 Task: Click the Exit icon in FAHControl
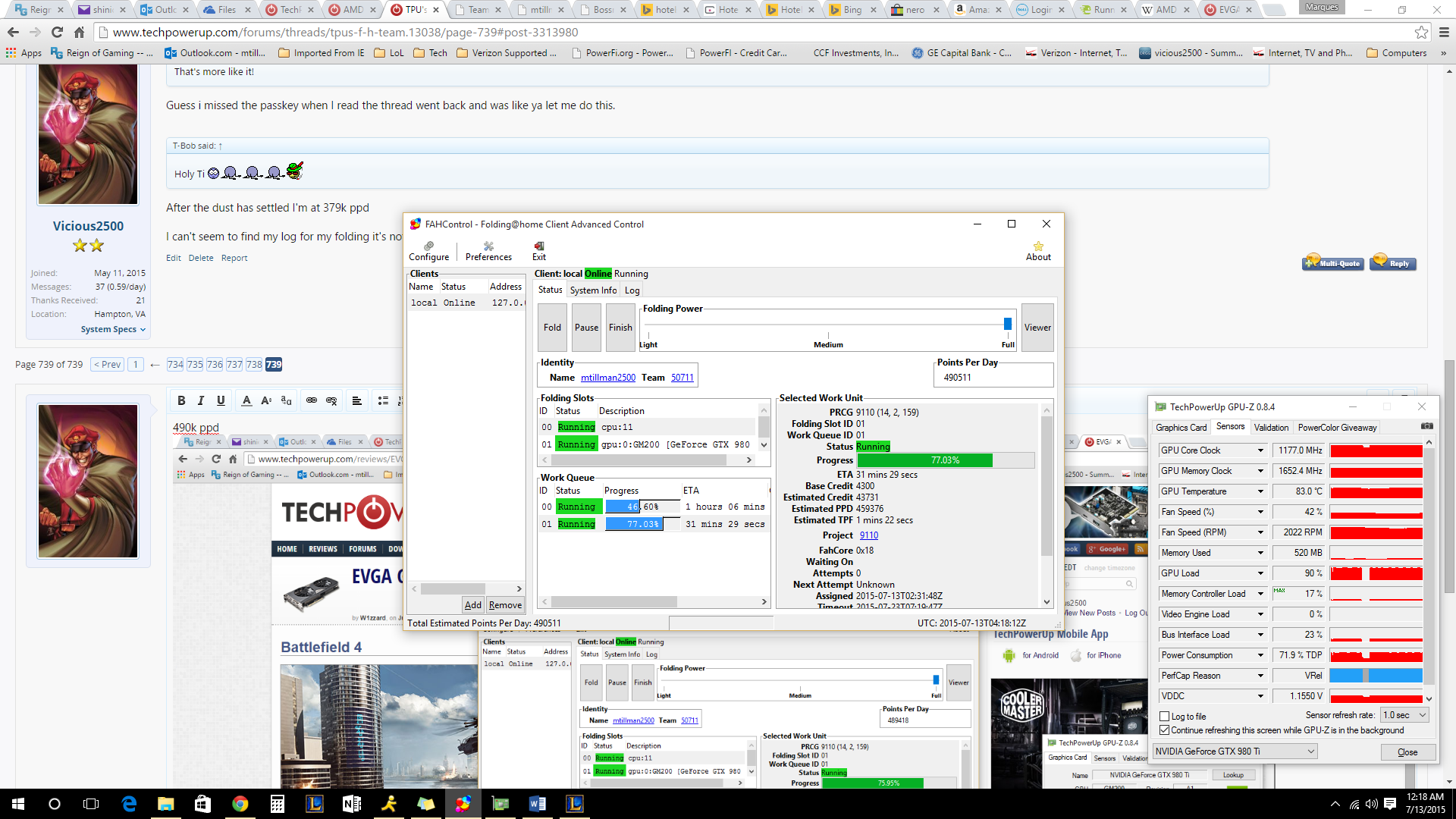click(539, 251)
